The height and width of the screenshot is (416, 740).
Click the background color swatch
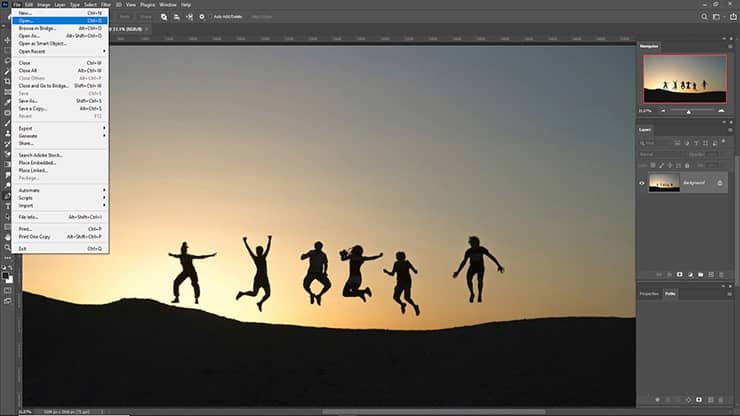10,280
